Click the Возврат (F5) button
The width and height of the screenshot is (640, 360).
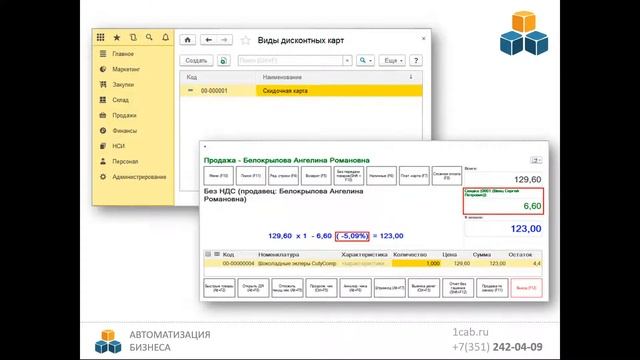(316, 176)
